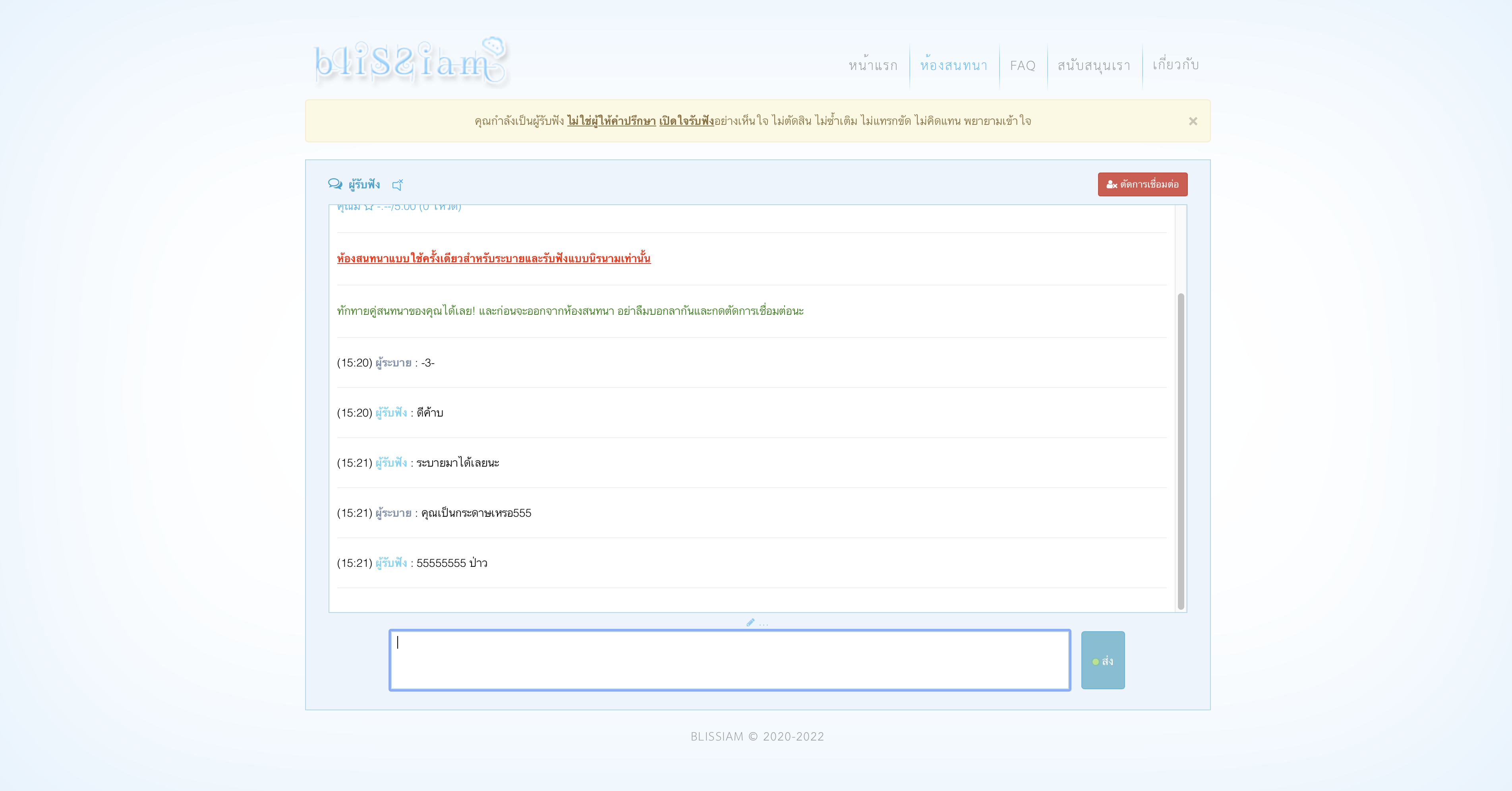Click the คุณเป็นกระดาษเหรอ555 chat message
The image size is (1512, 791).
(x=476, y=513)
